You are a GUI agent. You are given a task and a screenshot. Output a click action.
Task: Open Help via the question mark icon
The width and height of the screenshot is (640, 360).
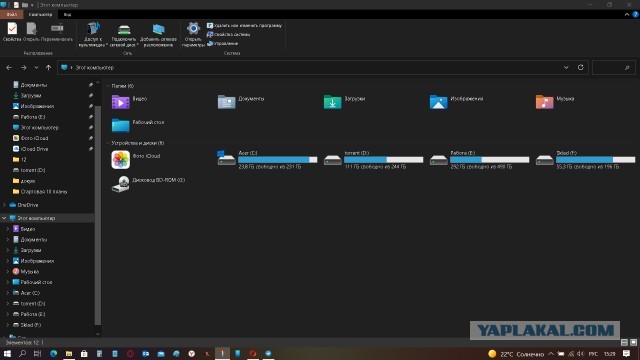[636, 14]
